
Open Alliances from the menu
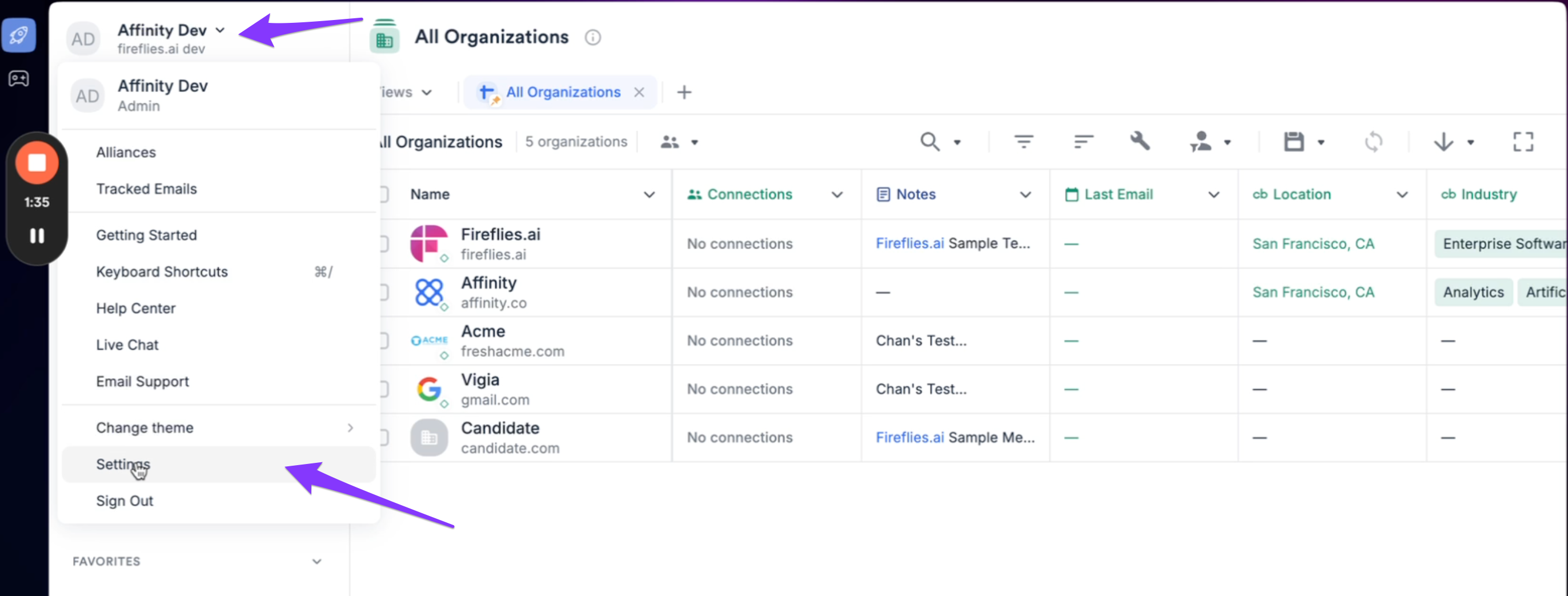click(126, 152)
